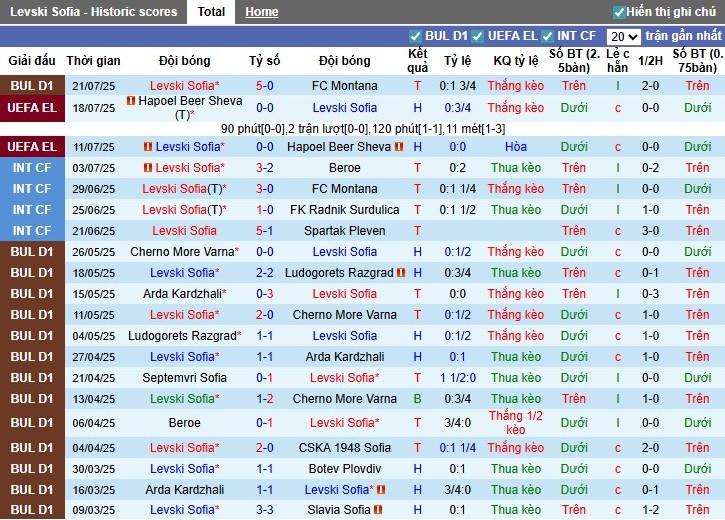Open Spartak Pleven team link
The width and height of the screenshot is (725, 520).
point(344,231)
